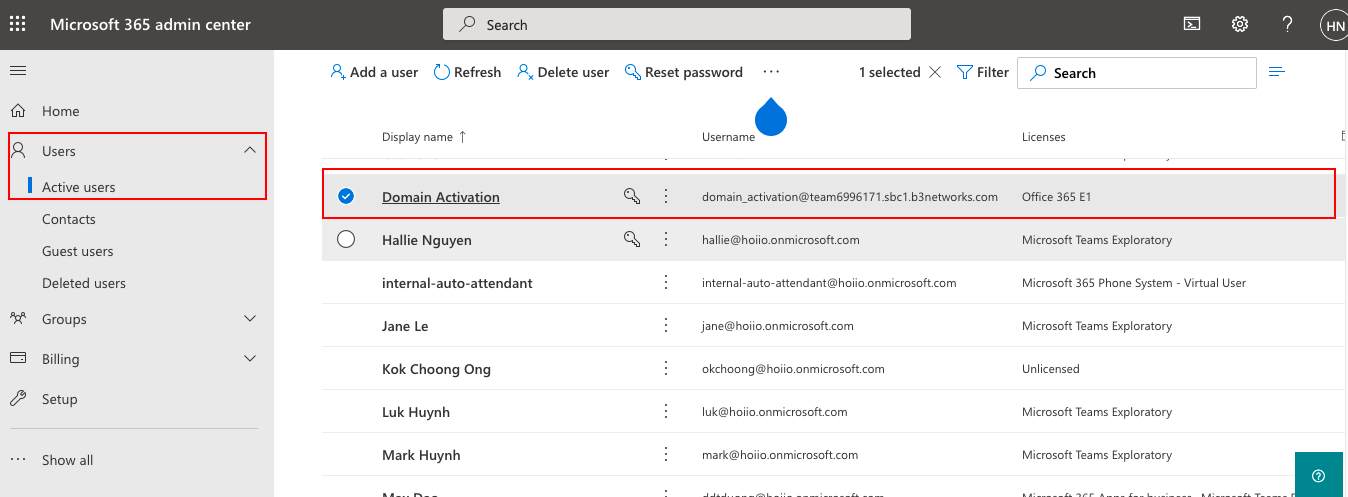
Task: Open more actions for Kok Choong Ong
Action: [x=666, y=369]
